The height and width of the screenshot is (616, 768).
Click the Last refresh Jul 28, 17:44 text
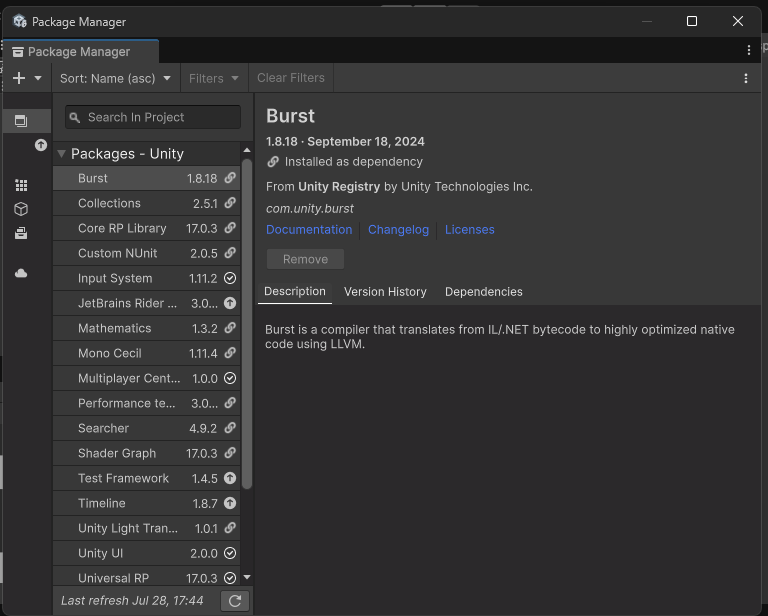pos(132,601)
